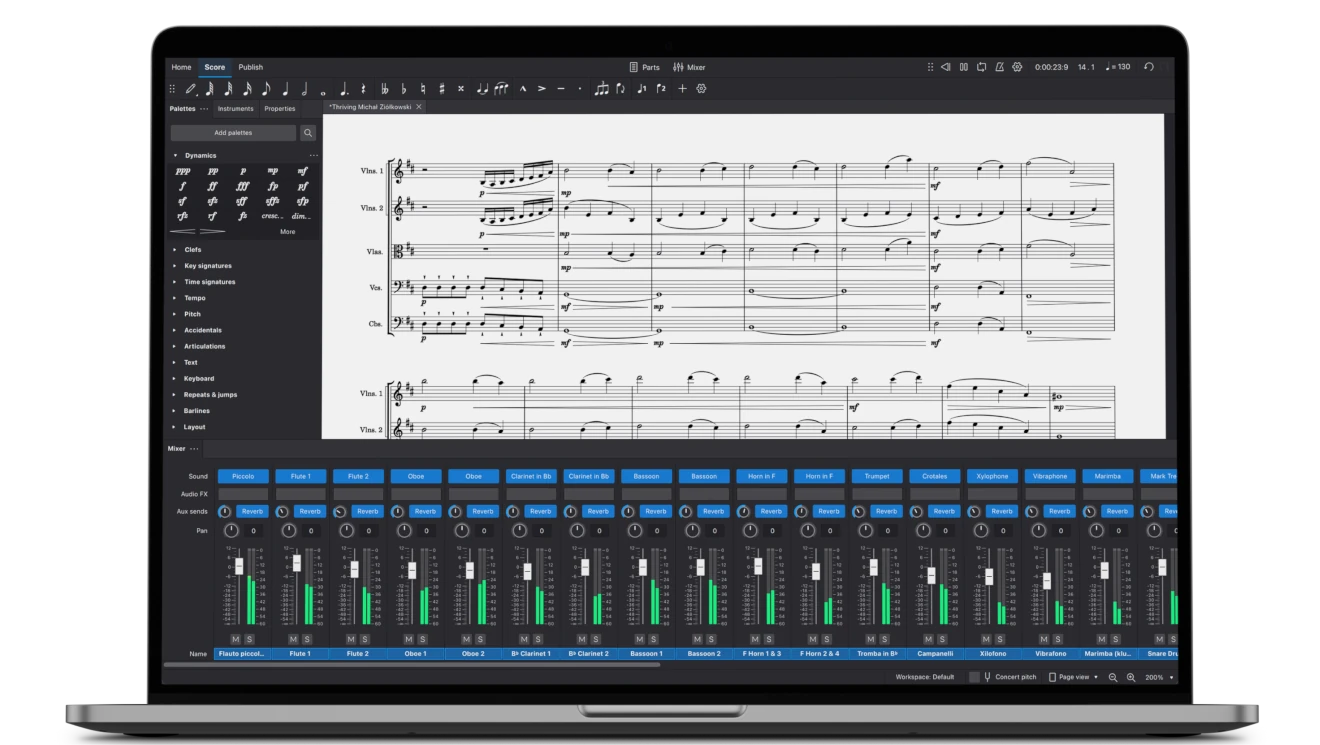Expand the Articulations palette

[x=176, y=346]
